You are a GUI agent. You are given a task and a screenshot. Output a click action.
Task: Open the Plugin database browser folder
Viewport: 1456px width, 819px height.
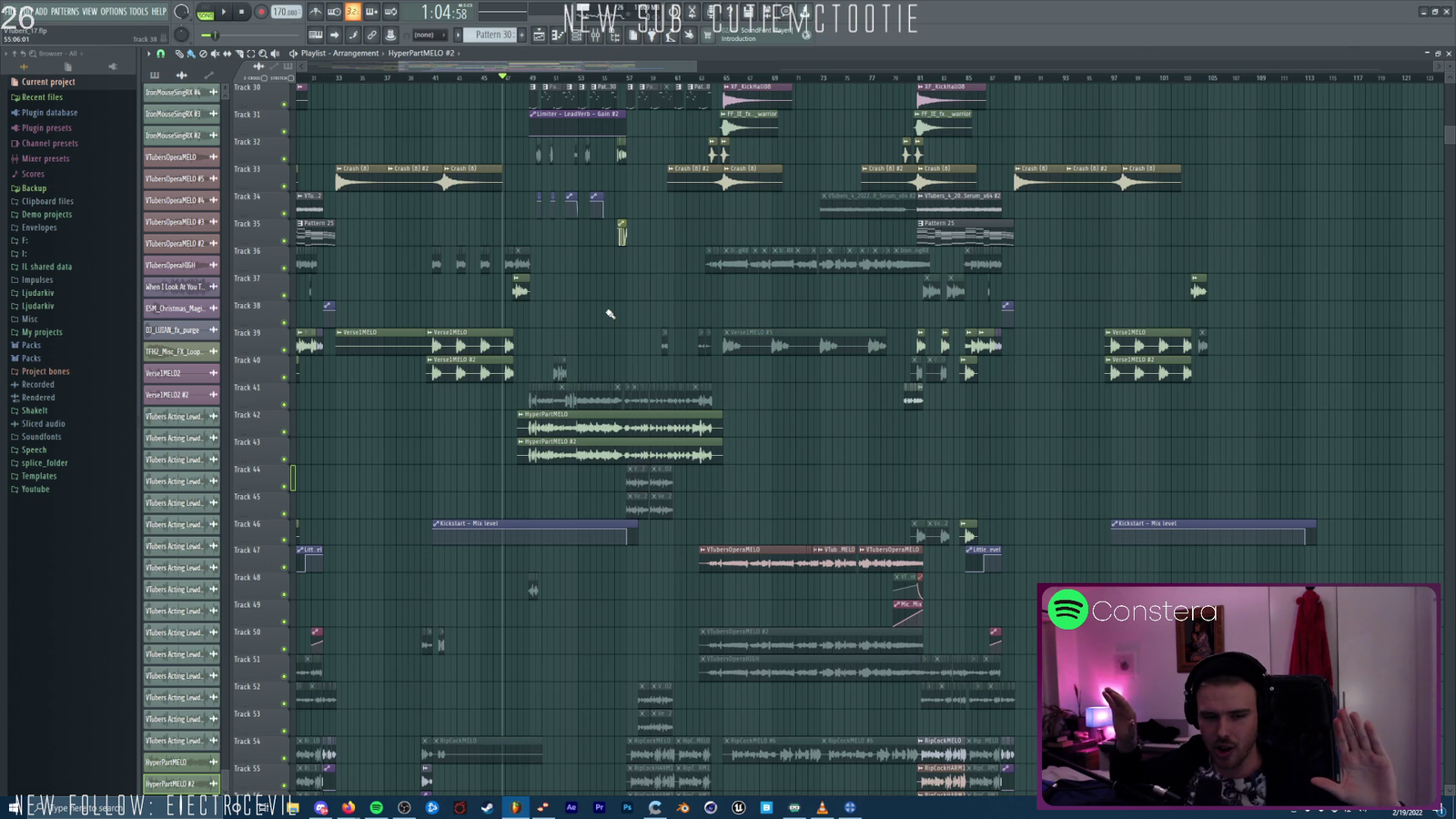tap(49, 113)
